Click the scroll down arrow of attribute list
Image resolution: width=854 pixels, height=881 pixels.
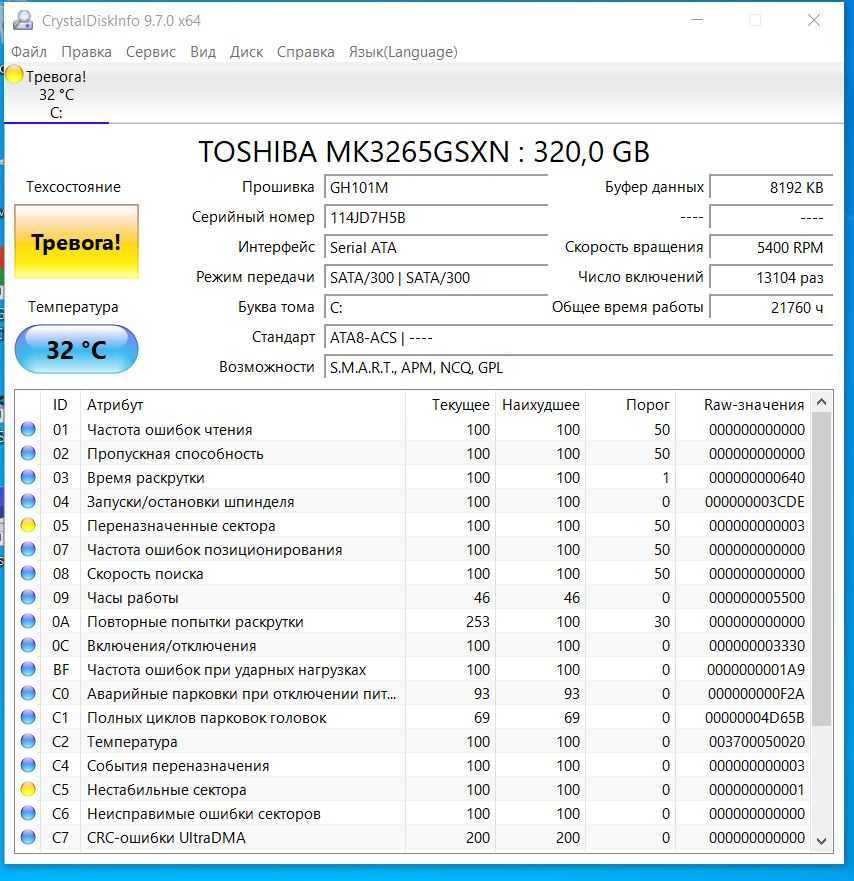click(x=821, y=841)
